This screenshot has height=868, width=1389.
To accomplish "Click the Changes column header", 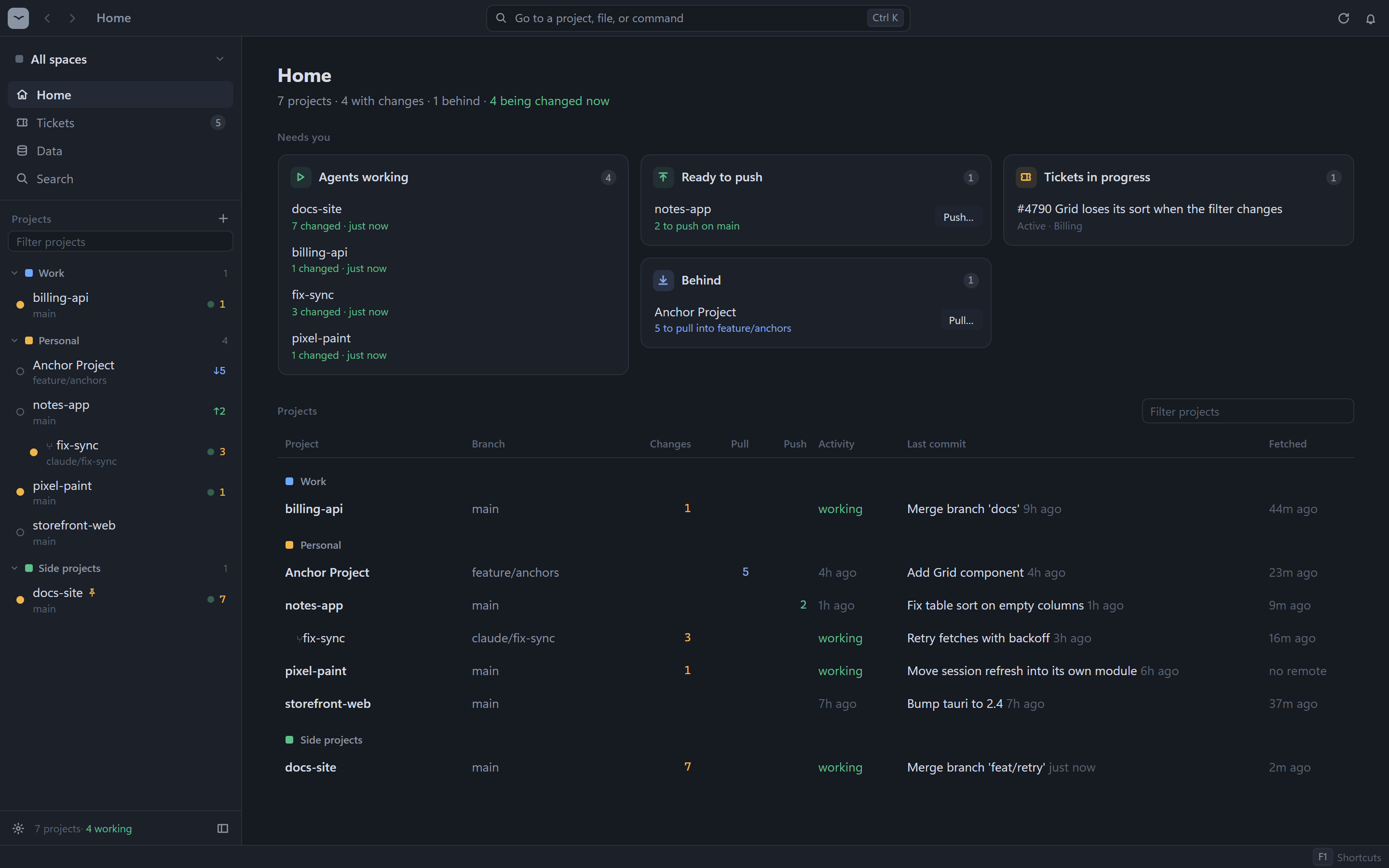I will (670, 444).
